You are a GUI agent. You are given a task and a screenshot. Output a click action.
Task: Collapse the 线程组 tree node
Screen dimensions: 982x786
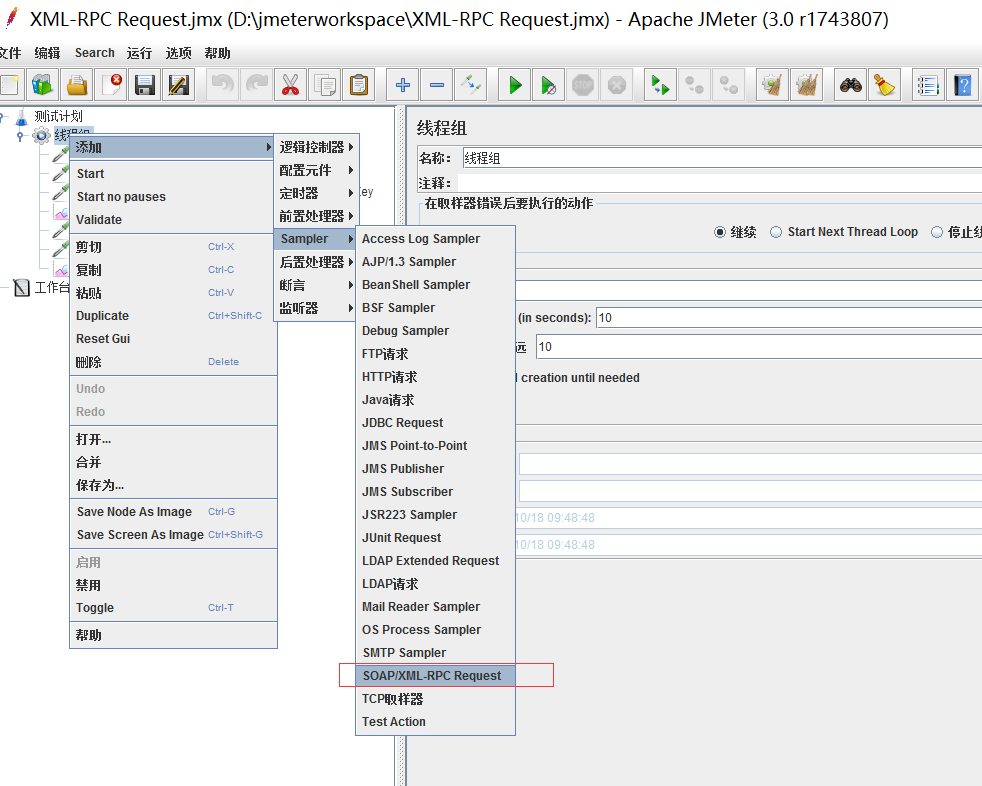(x=20, y=135)
